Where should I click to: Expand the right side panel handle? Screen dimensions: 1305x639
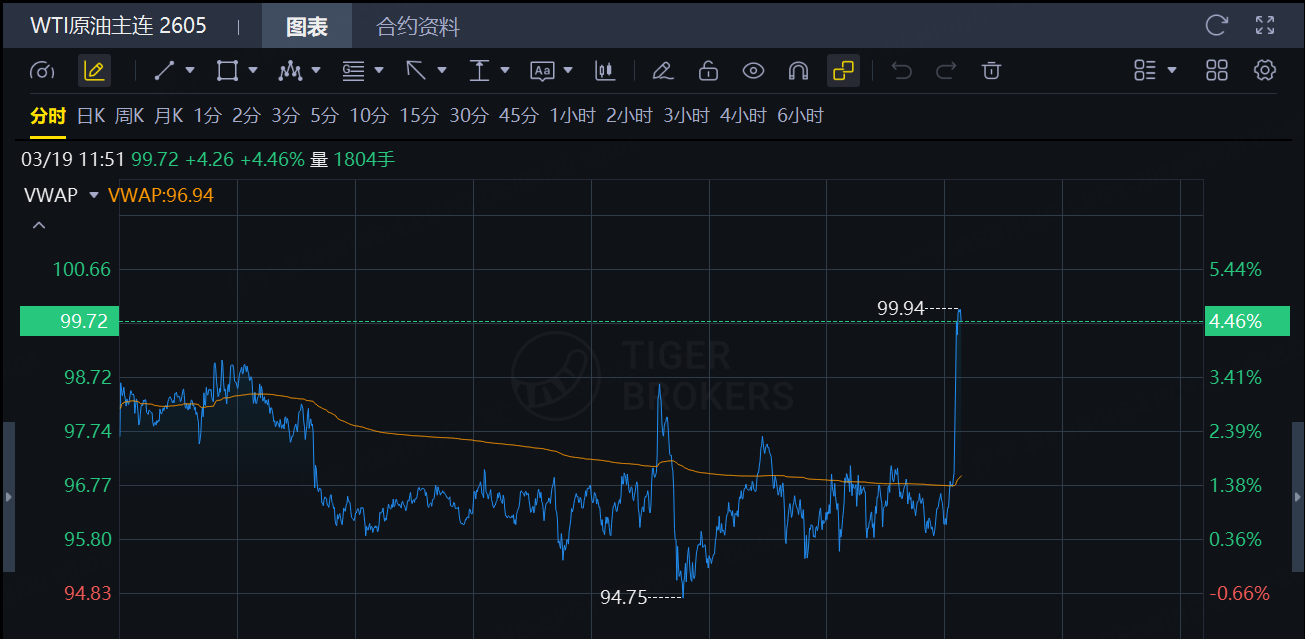click(x=1298, y=497)
